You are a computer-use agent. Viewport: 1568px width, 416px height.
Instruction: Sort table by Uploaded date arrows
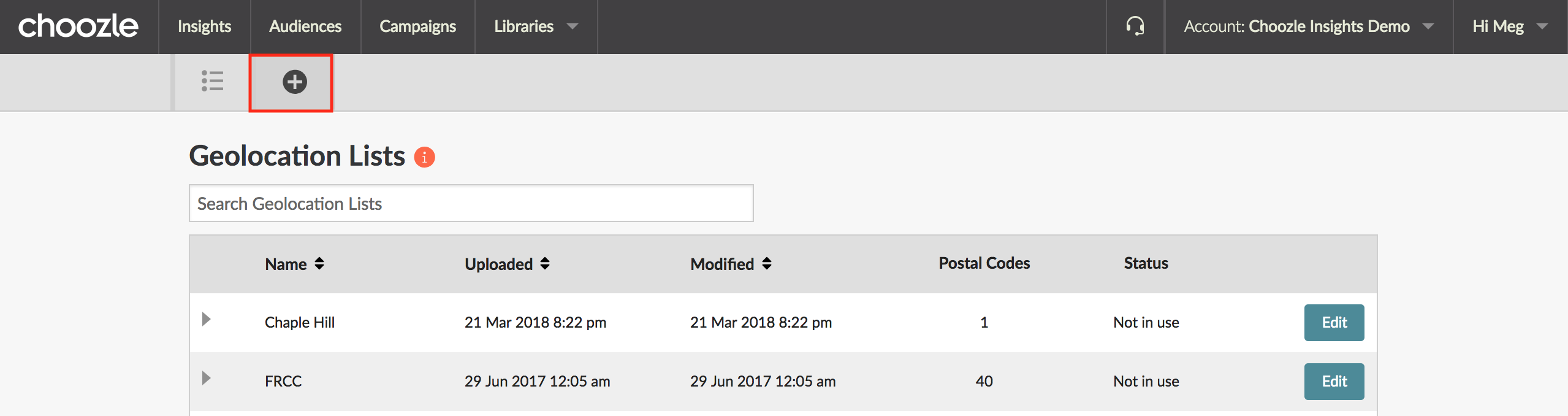[545, 264]
